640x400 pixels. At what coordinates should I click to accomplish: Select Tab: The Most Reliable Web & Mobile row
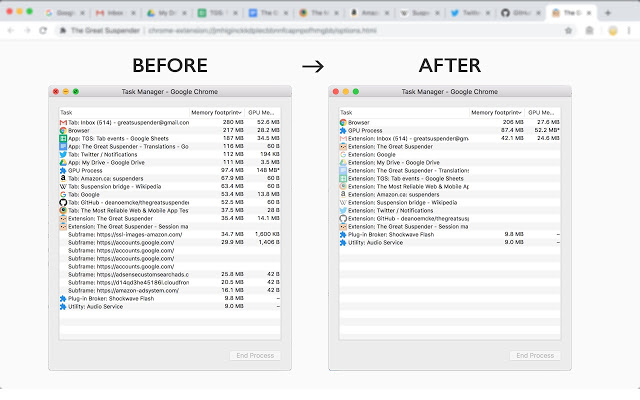click(x=170, y=211)
